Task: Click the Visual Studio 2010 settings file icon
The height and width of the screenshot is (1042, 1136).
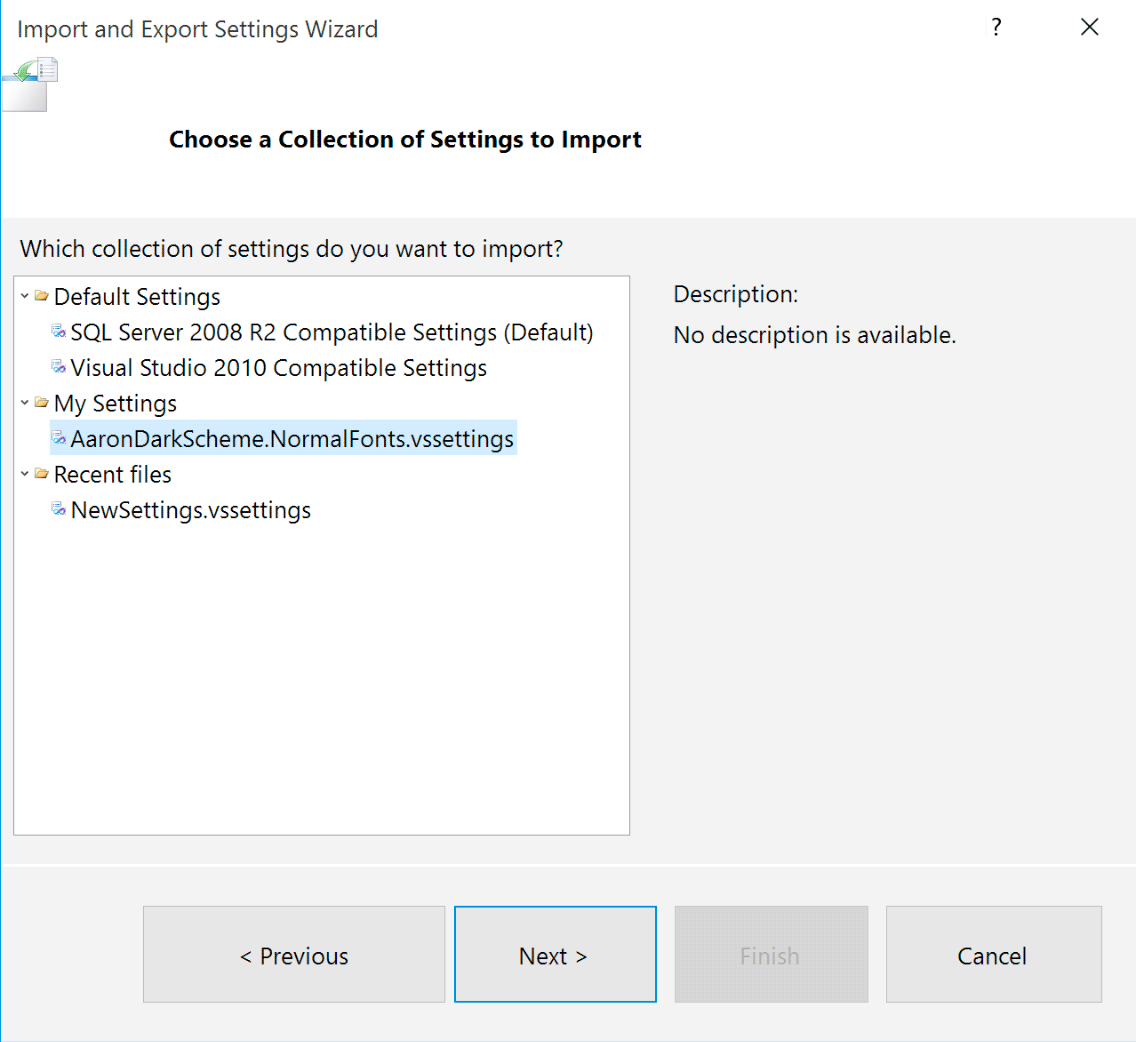Action: click(x=59, y=368)
